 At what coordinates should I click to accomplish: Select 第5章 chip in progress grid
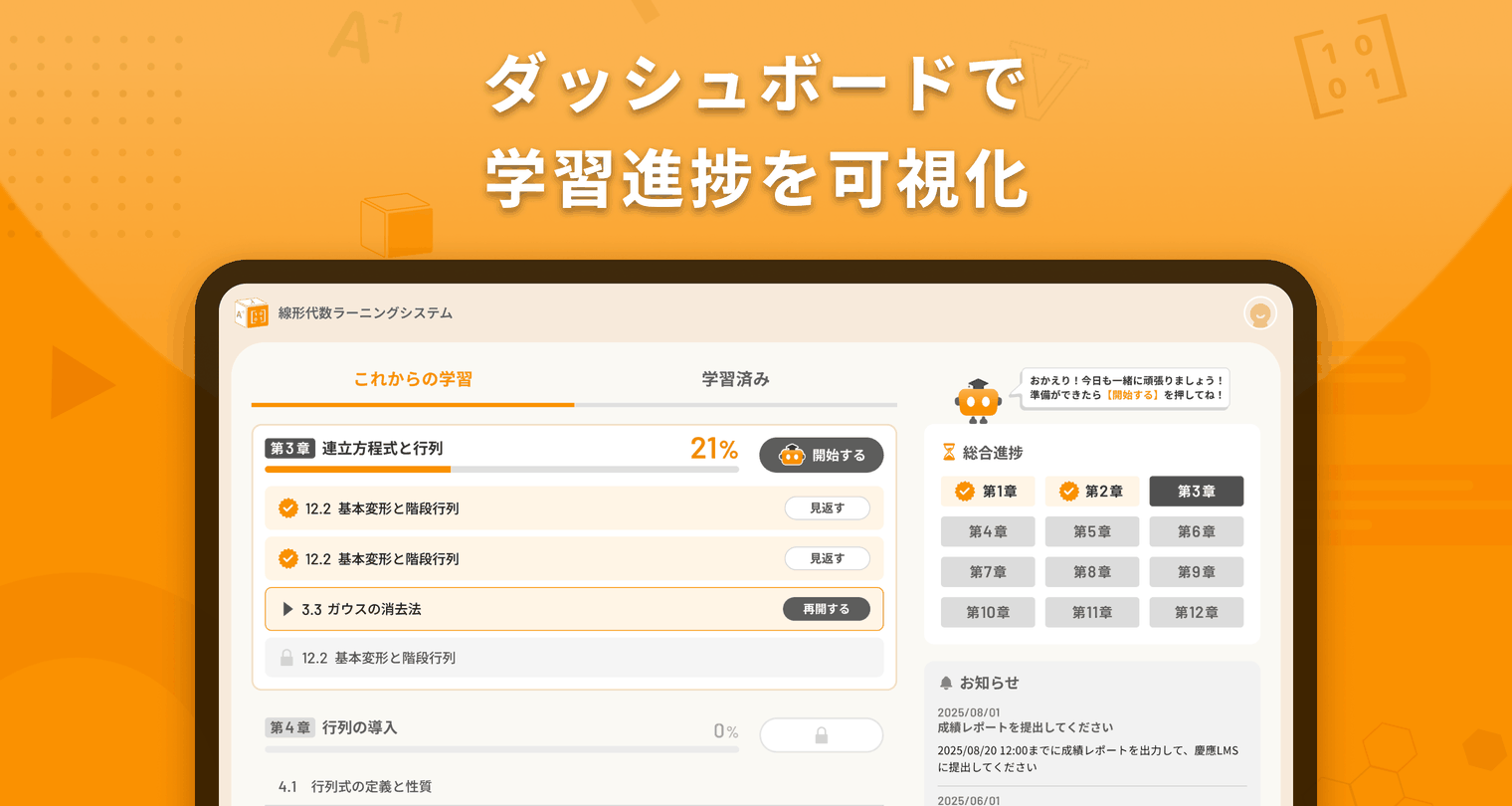(x=1092, y=531)
